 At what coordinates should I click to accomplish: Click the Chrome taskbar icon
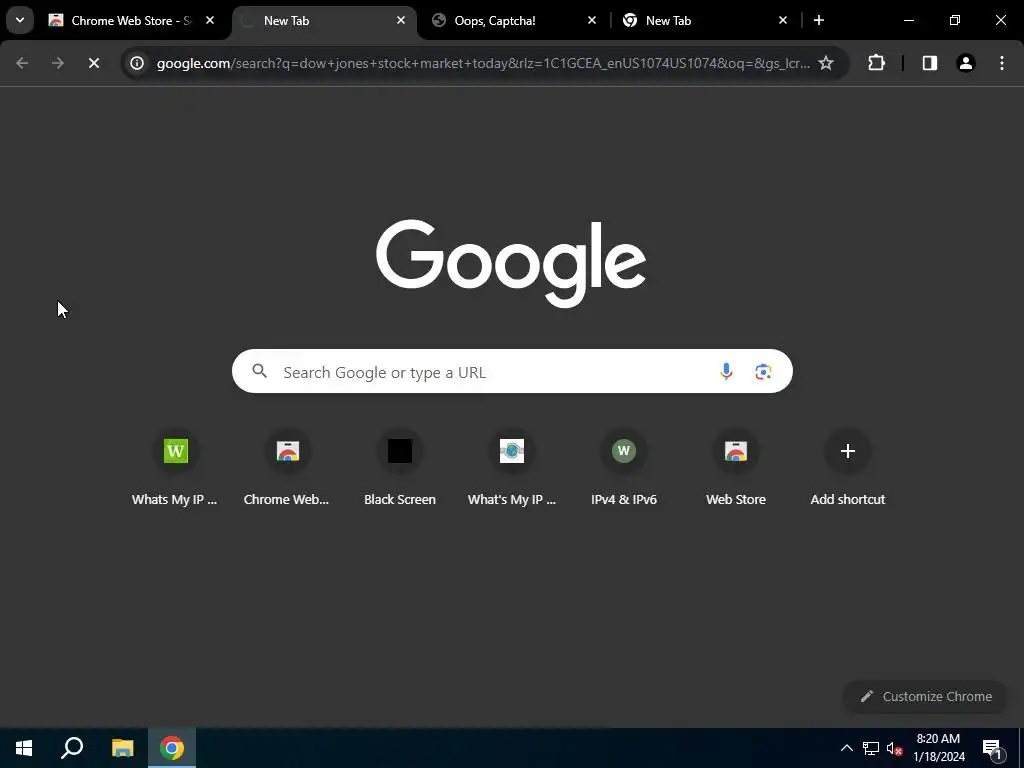(x=172, y=748)
